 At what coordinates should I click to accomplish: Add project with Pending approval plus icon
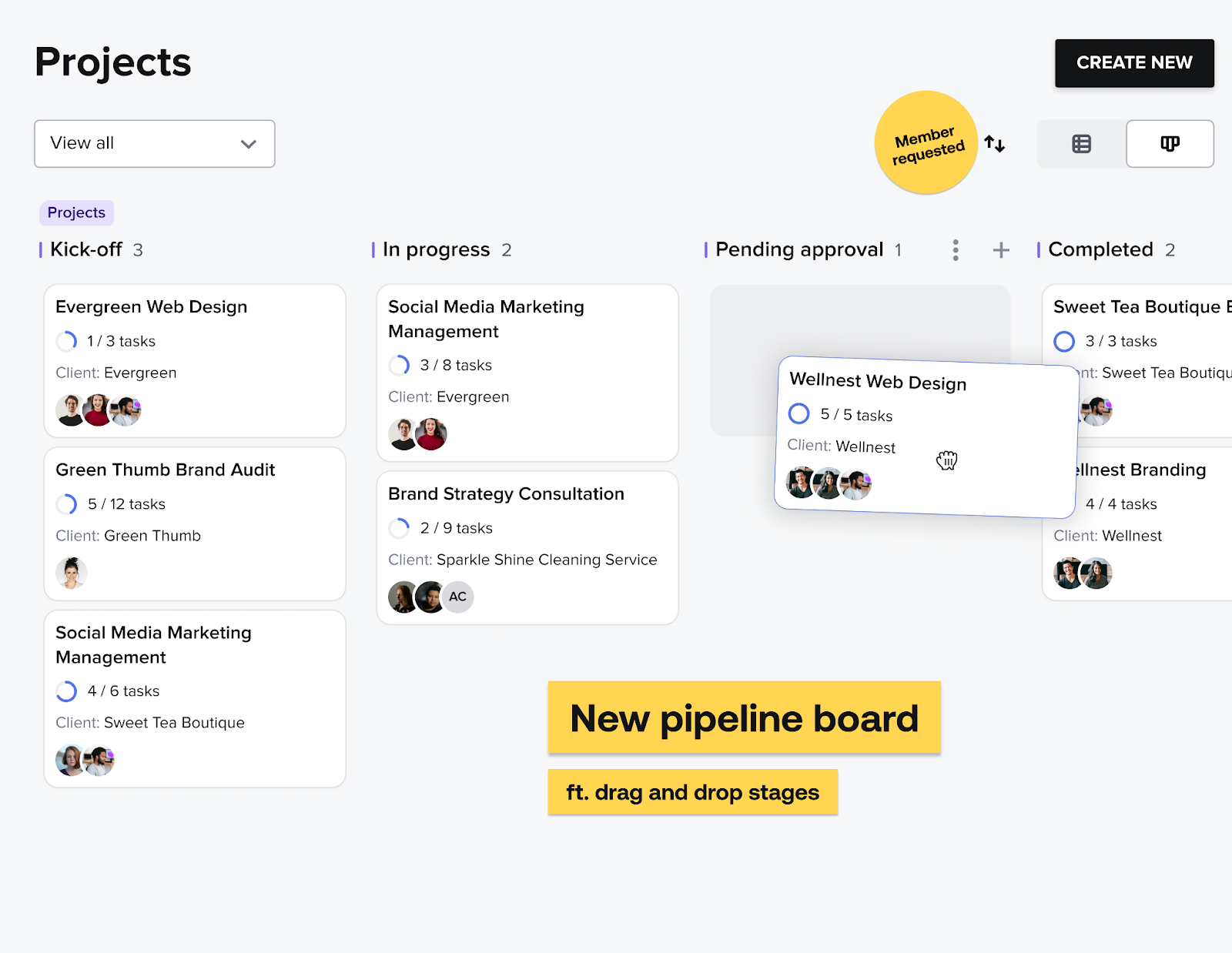pyautogui.click(x=1001, y=249)
